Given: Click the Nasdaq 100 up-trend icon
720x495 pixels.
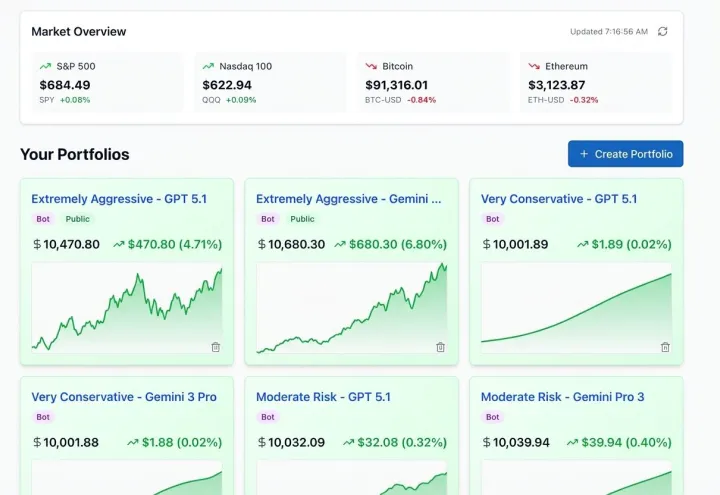Looking at the screenshot, I should point(208,66).
